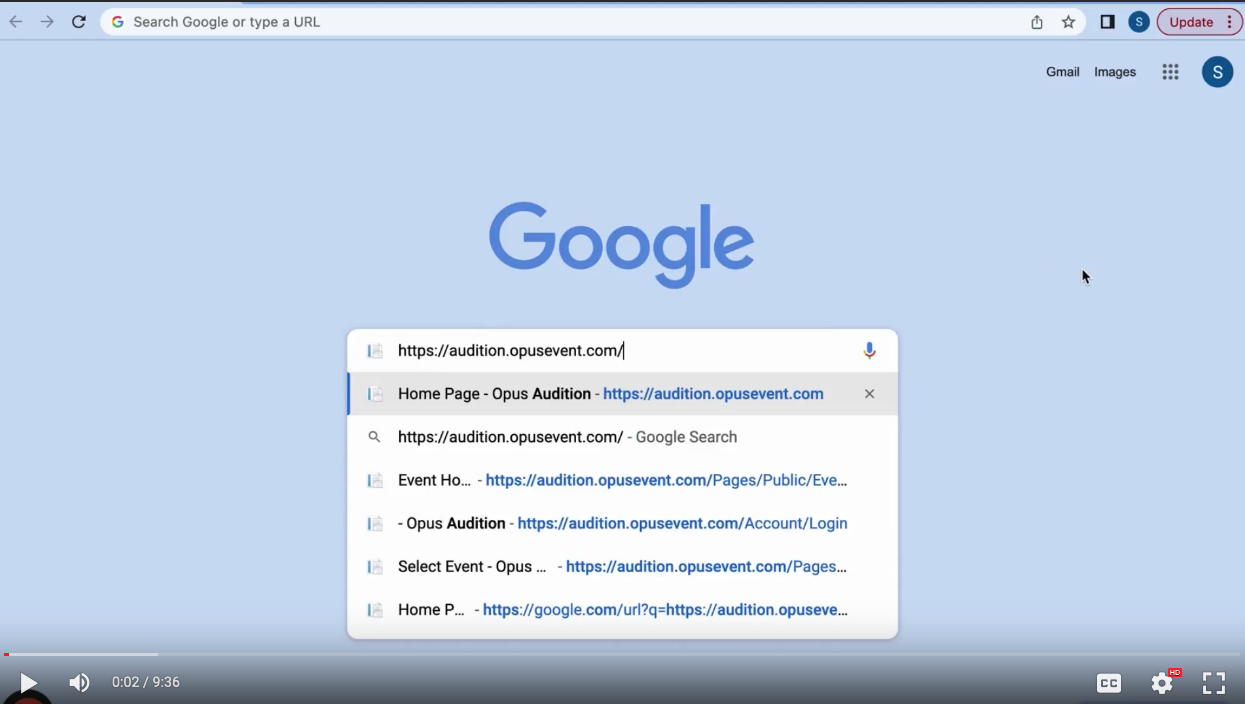Enter fullscreen mode
The width and height of the screenshot is (1245, 704).
click(1214, 683)
